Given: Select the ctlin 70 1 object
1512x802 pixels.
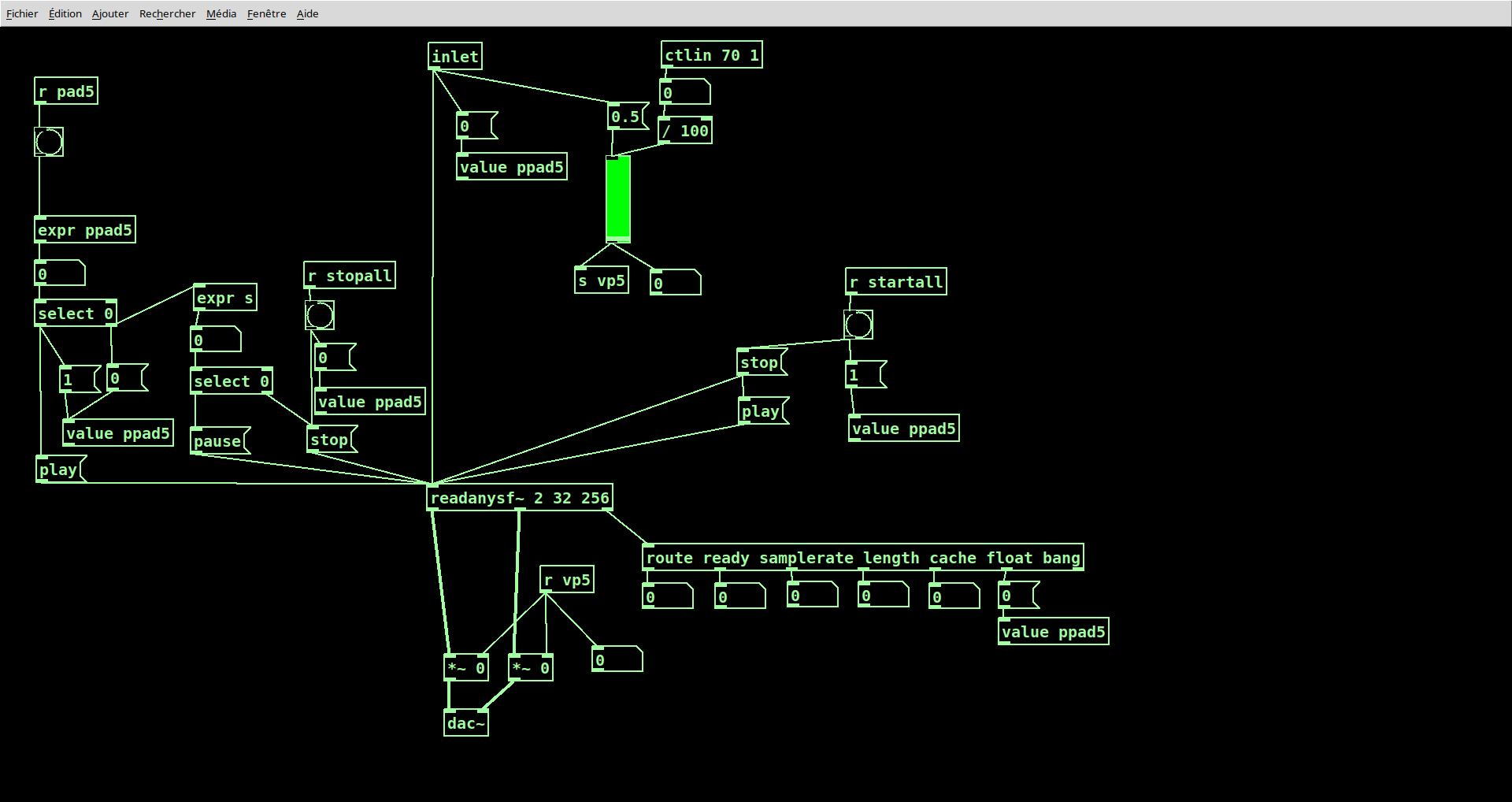Looking at the screenshot, I should [x=712, y=55].
